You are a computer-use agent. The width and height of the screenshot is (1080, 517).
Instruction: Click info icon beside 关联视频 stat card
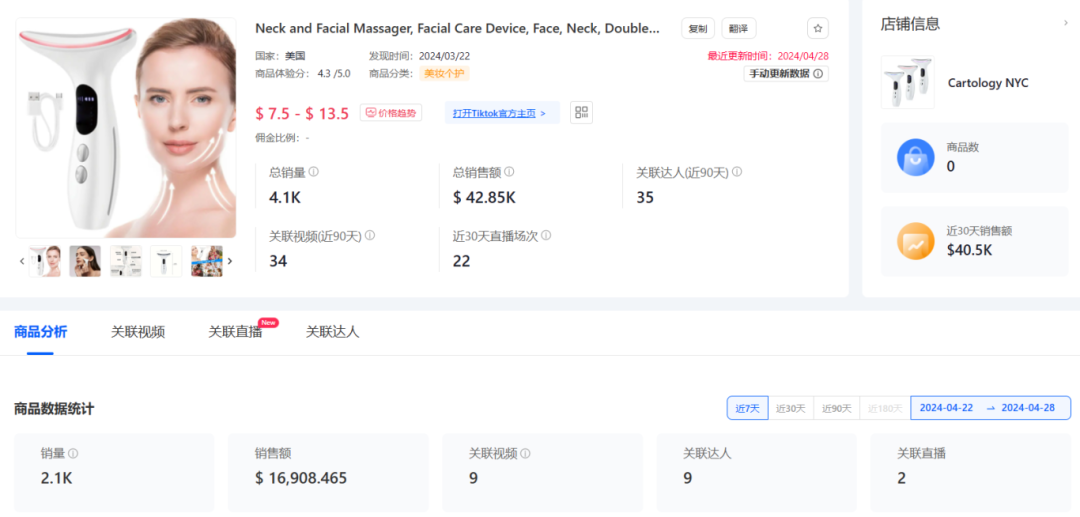tap(526, 454)
